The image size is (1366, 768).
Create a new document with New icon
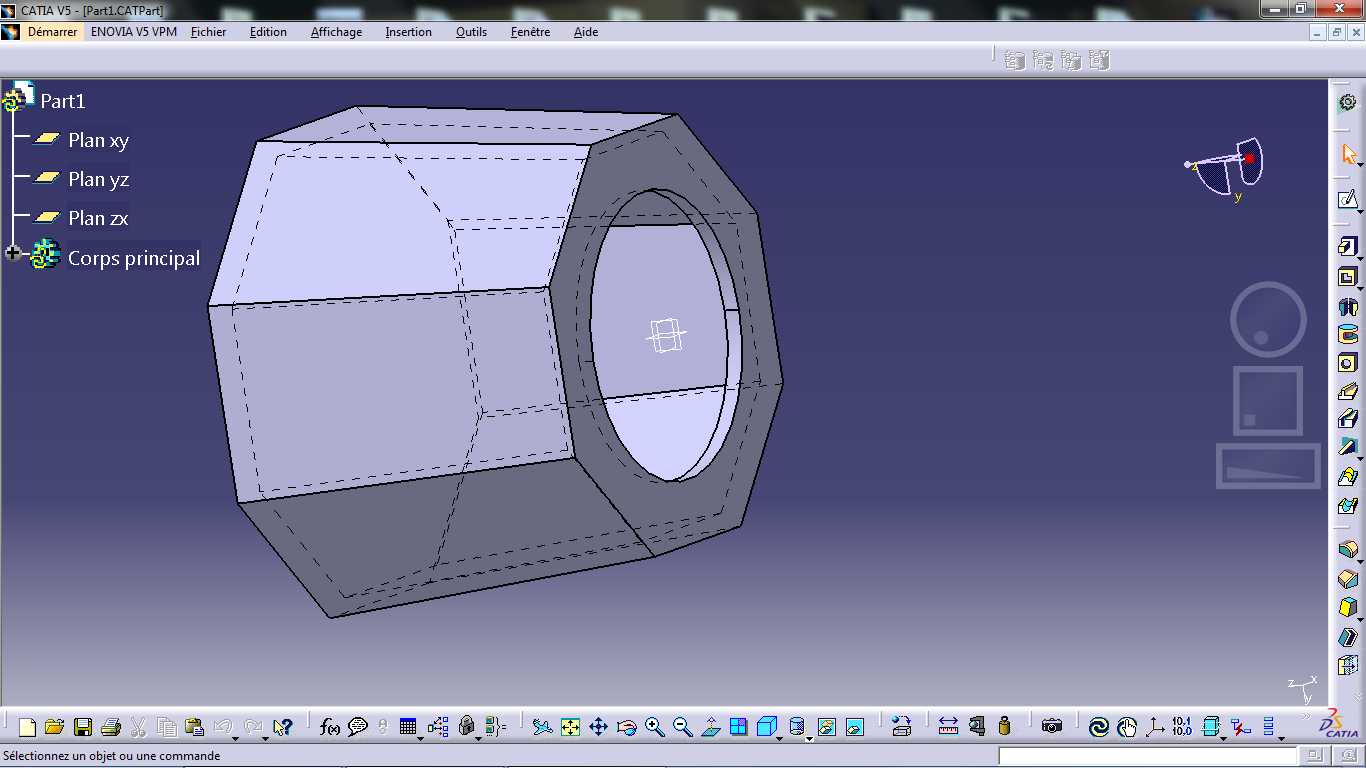[27, 727]
